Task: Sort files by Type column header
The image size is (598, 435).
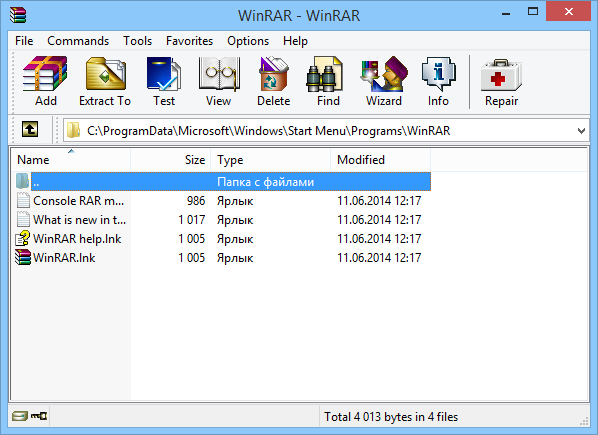Action: tap(270, 160)
